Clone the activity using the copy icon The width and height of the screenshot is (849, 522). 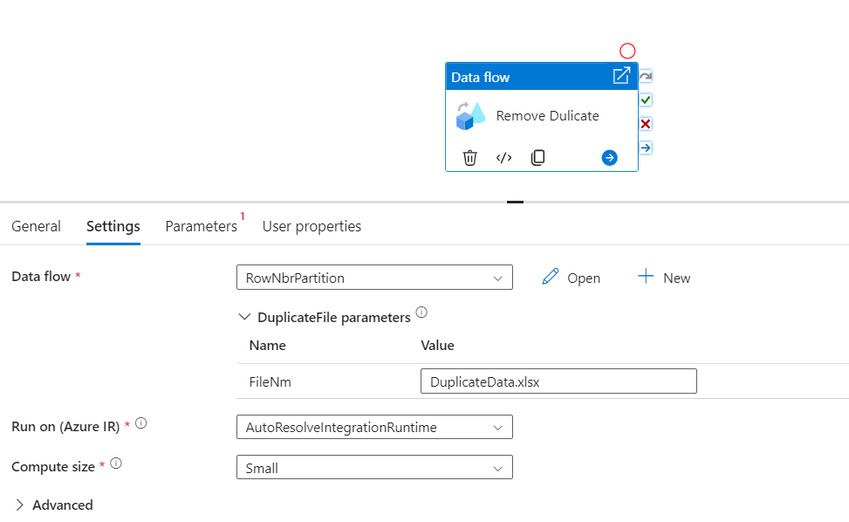point(538,157)
